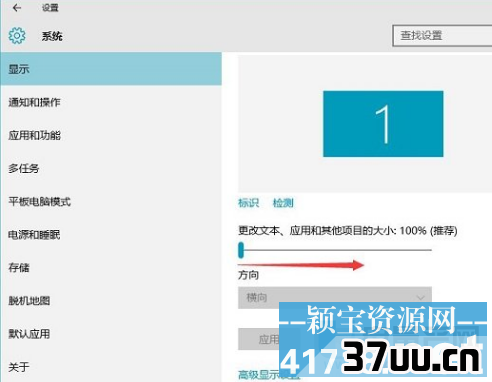
Task: Click the text size slider handle
Action: coord(241,250)
